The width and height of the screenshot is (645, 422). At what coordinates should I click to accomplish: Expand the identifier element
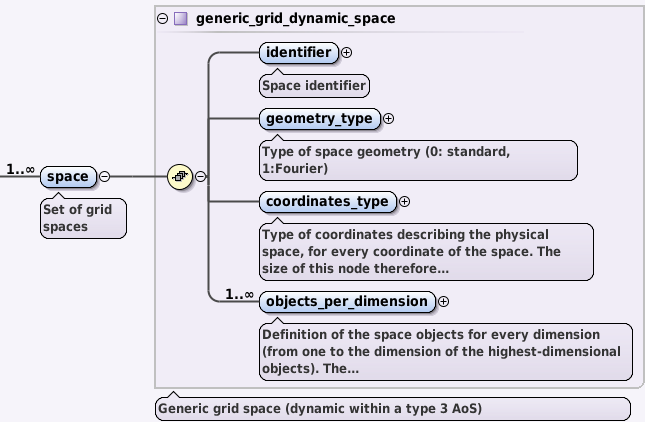pos(347,51)
